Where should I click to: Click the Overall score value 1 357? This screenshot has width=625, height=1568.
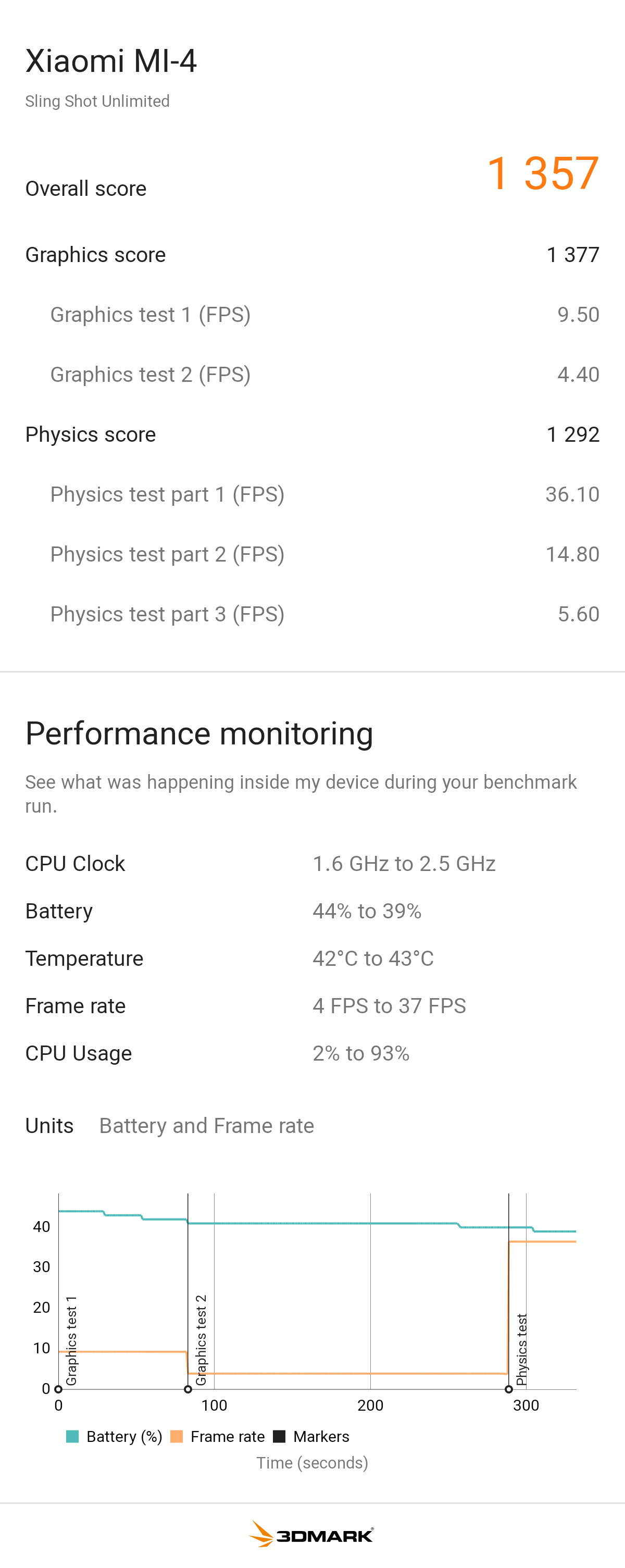coord(543,173)
